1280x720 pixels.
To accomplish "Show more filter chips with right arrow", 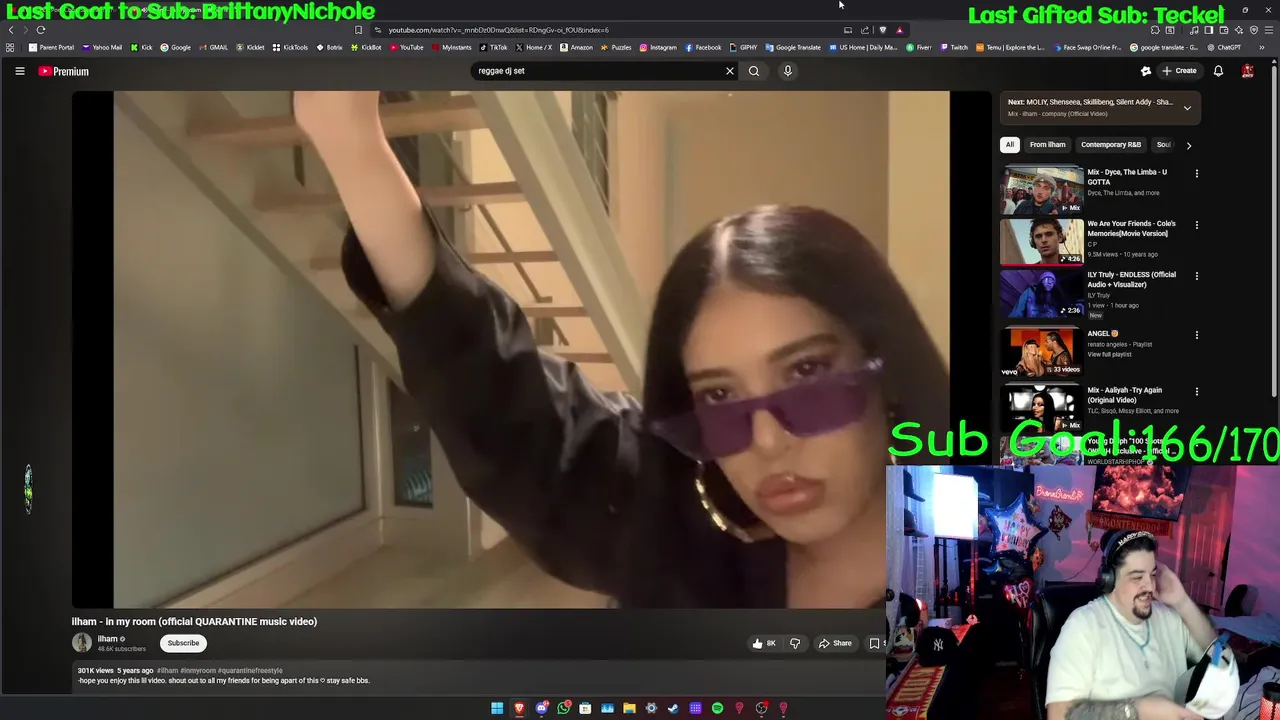I will click(x=1188, y=145).
